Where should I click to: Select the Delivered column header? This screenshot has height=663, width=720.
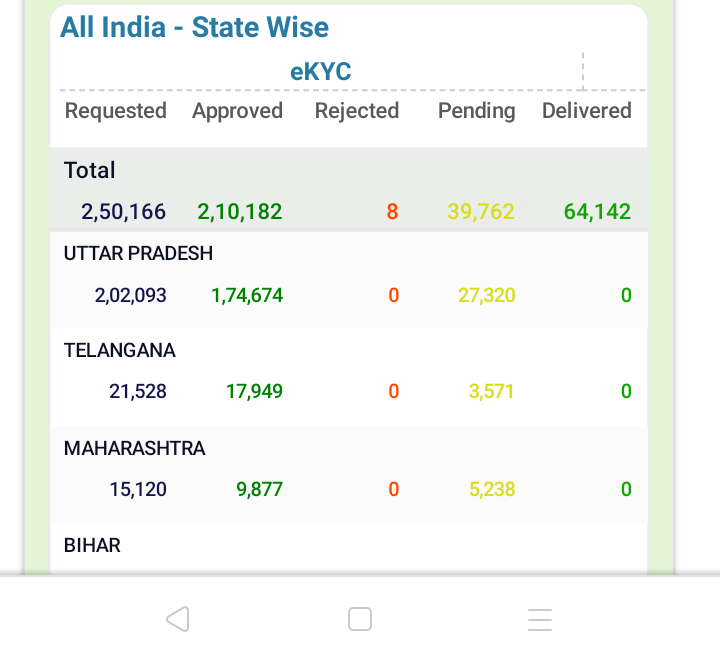tap(587, 111)
